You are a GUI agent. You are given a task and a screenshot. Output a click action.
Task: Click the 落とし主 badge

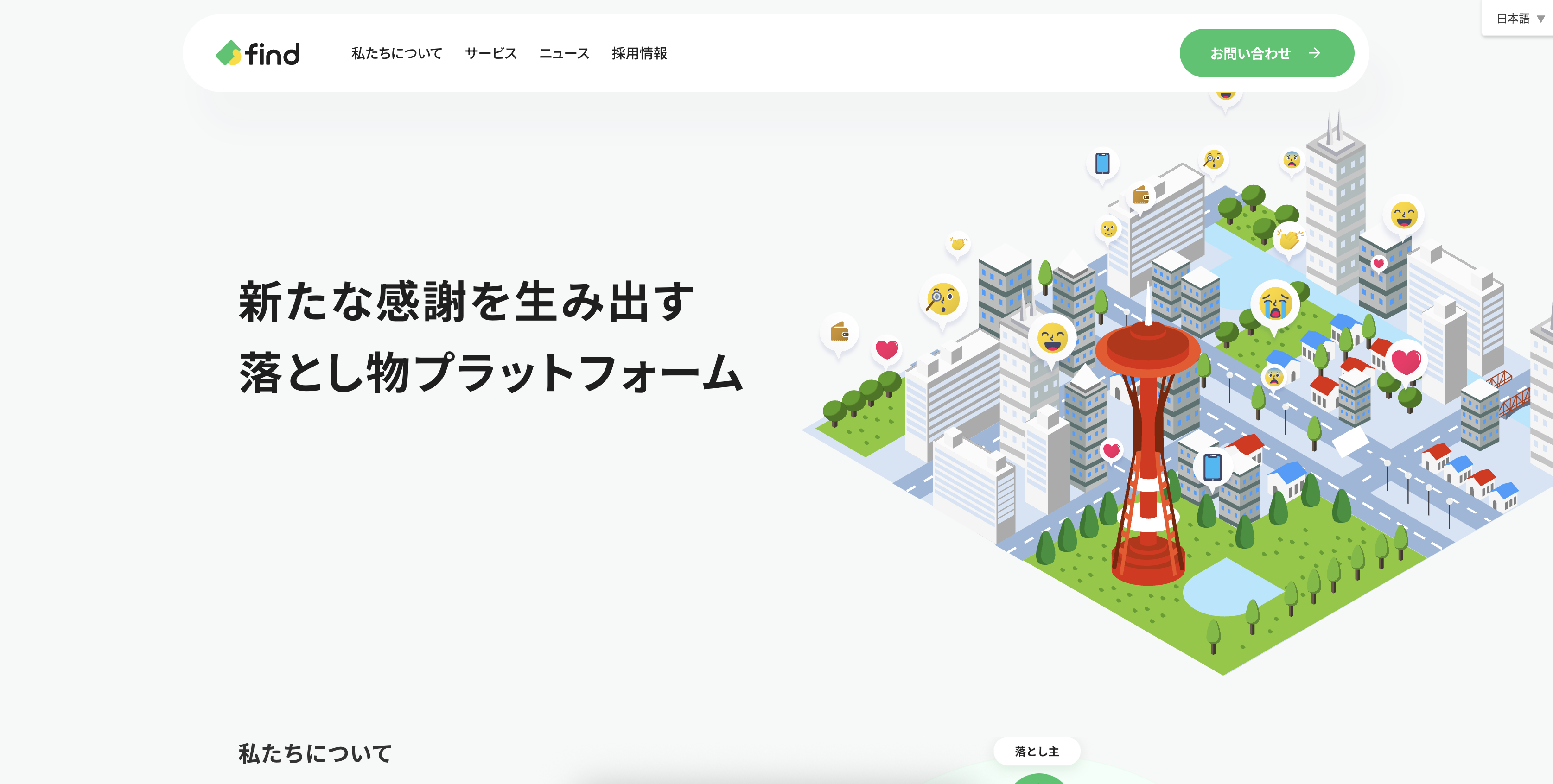point(1037,751)
